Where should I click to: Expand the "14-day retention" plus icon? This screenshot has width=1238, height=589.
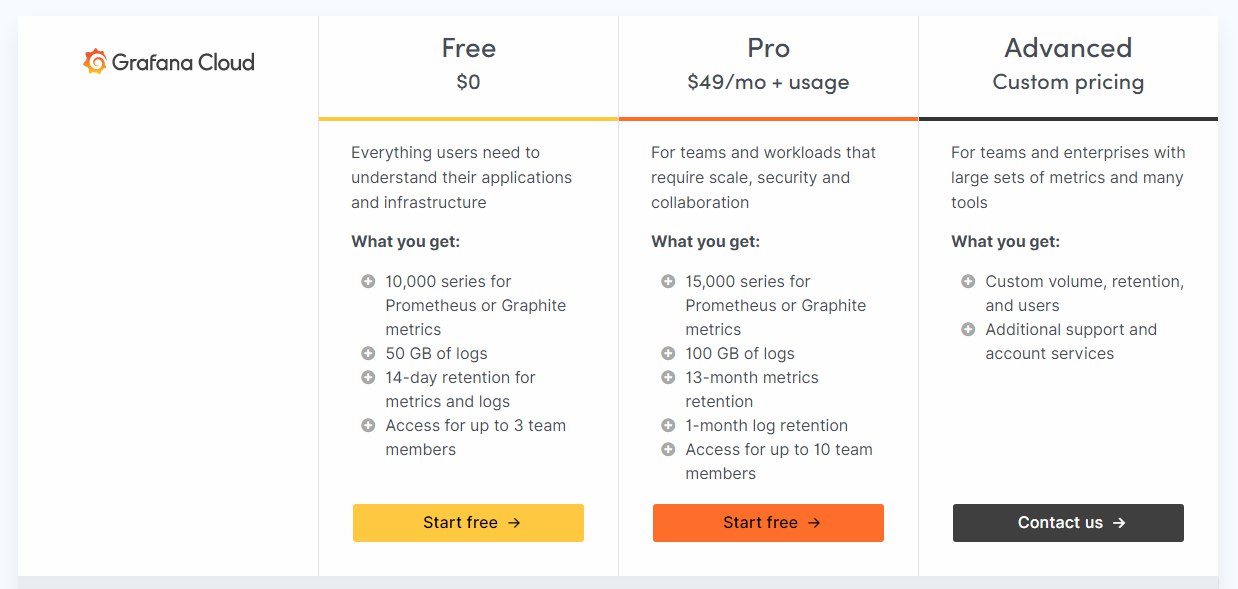pos(368,377)
